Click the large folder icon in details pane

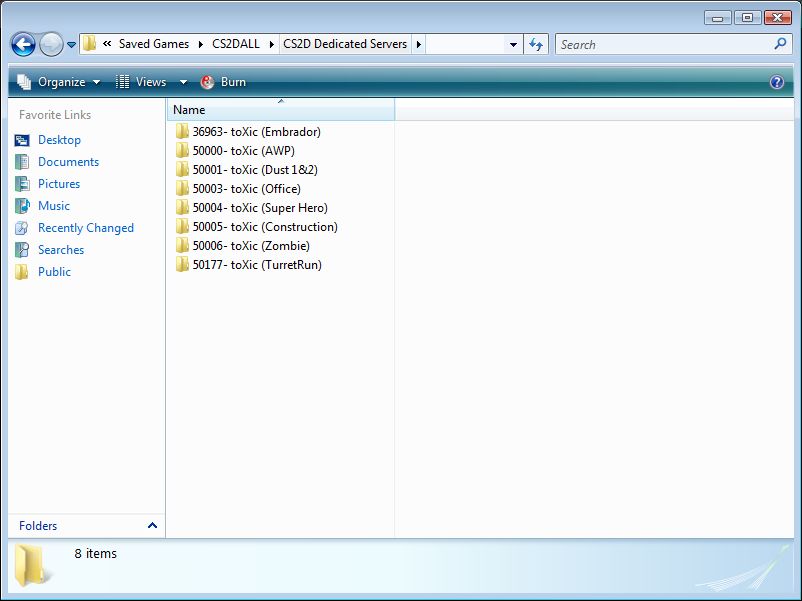click(33, 565)
